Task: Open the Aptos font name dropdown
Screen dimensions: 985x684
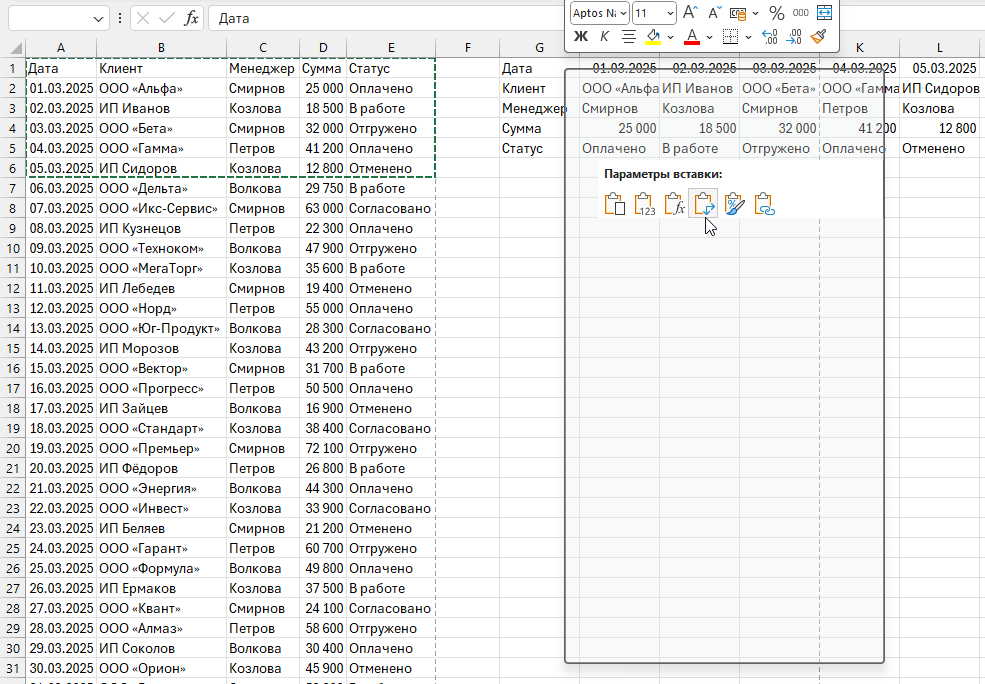Action: click(x=623, y=13)
